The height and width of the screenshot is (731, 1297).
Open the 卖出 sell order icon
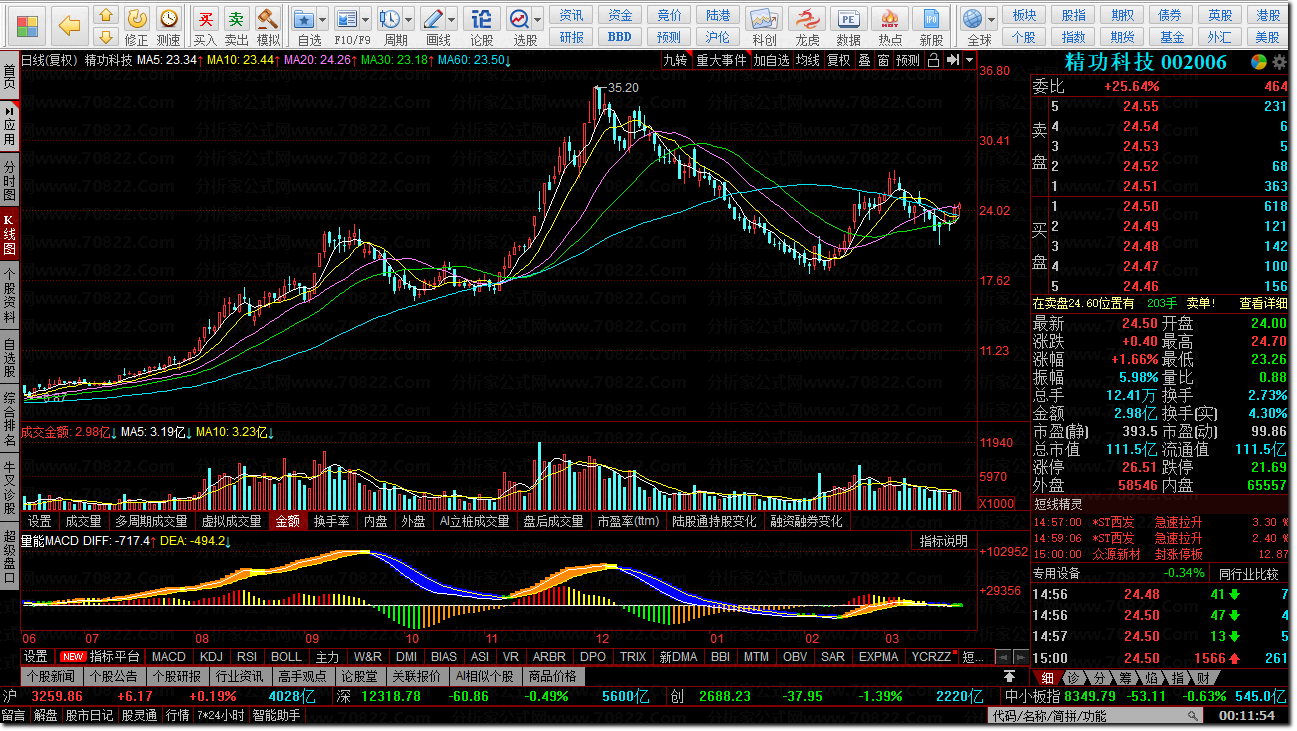[236, 18]
